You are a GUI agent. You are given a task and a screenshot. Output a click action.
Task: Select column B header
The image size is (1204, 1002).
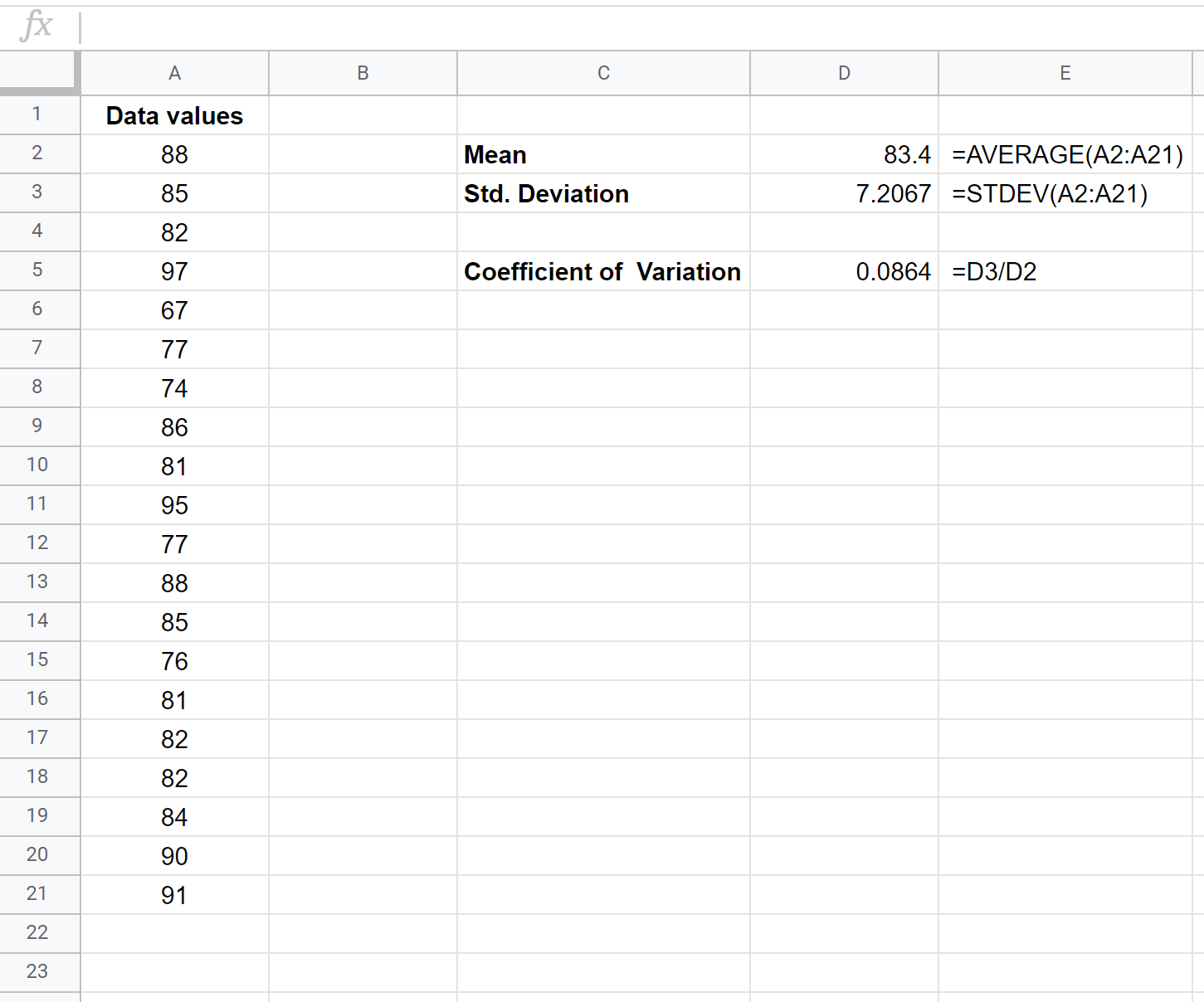click(363, 73)
